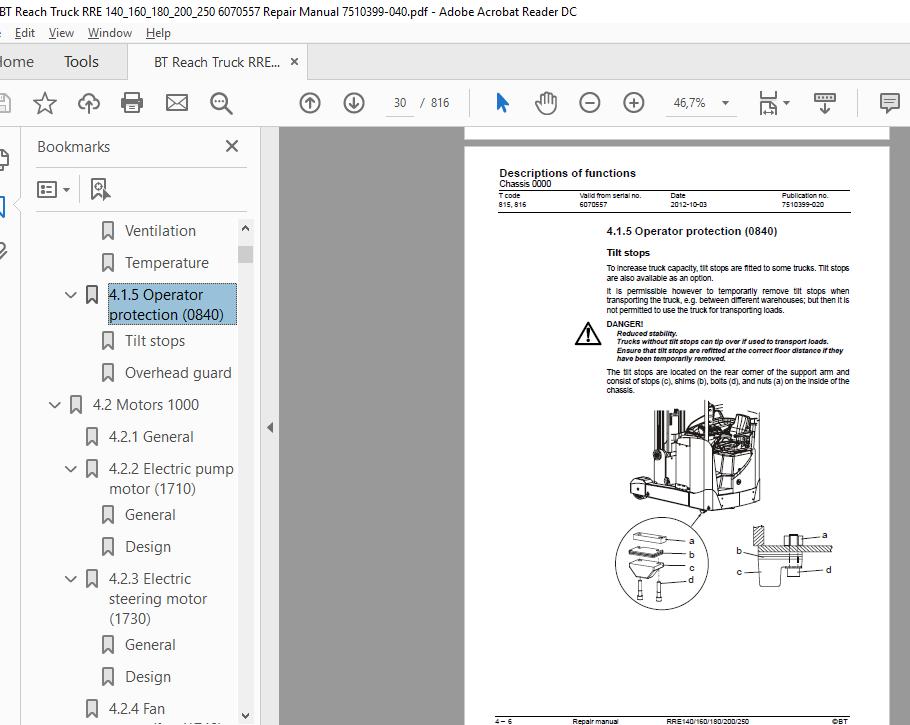The image size is (910, 725).
Task: Click bookmark icon beside 4.2 Motors 1000
Action: tap(75, 405)
